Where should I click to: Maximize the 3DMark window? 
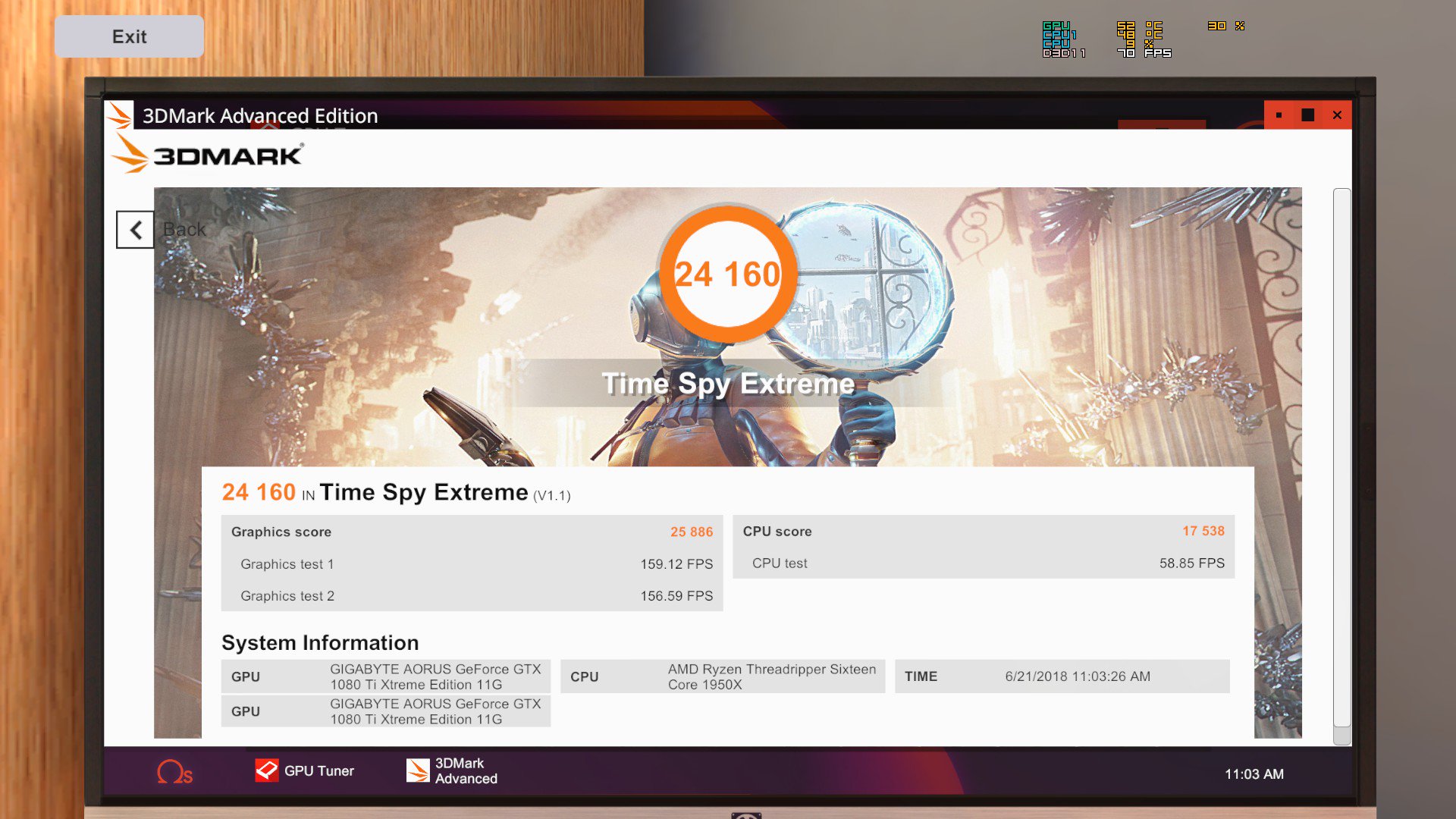tap(1307, 115)
